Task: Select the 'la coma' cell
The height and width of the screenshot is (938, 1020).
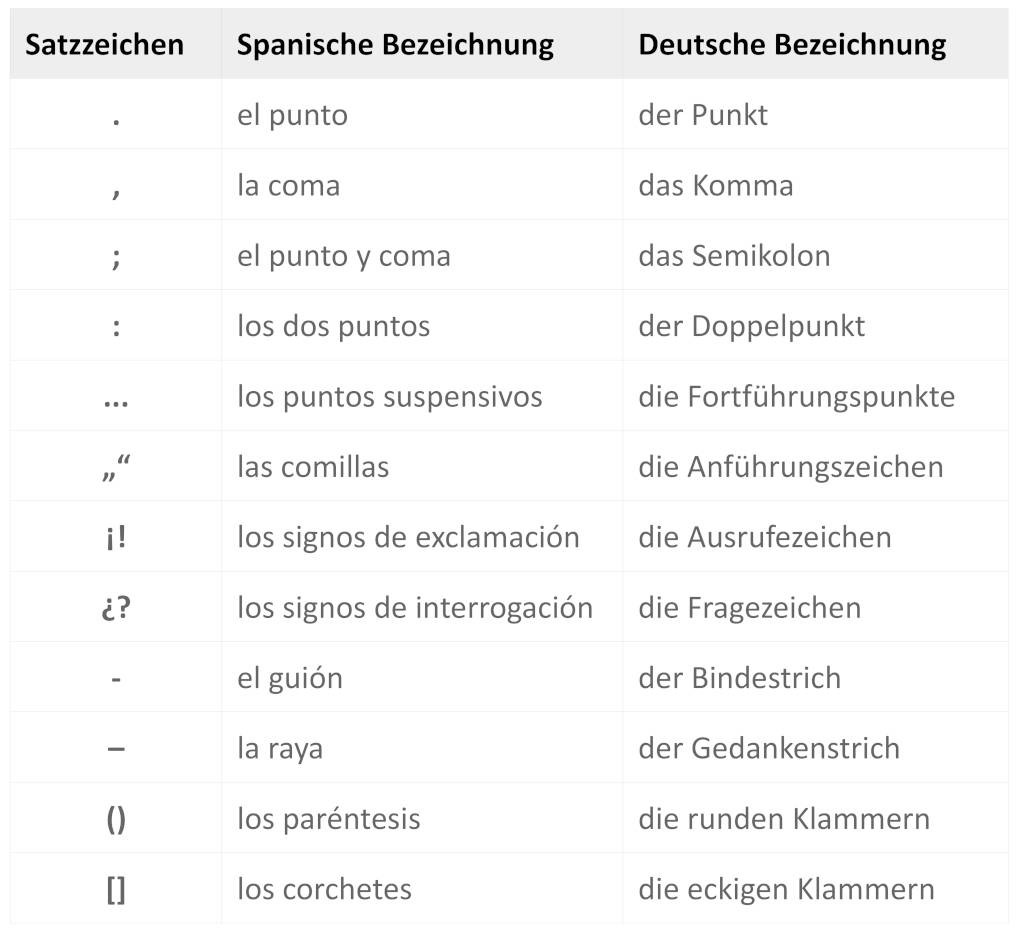Action: [x=288, y=186]
